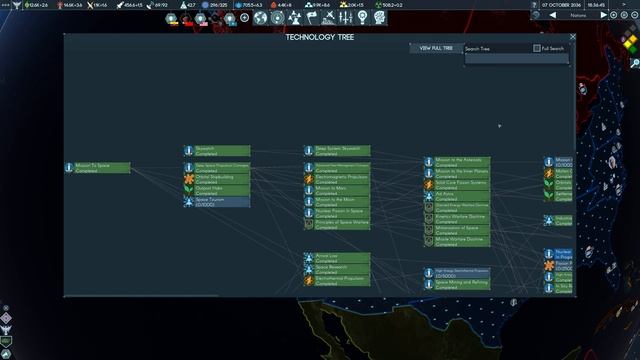Click the question mark help icon
Screen dimensions: 640x360
click(x=534, y=5)
